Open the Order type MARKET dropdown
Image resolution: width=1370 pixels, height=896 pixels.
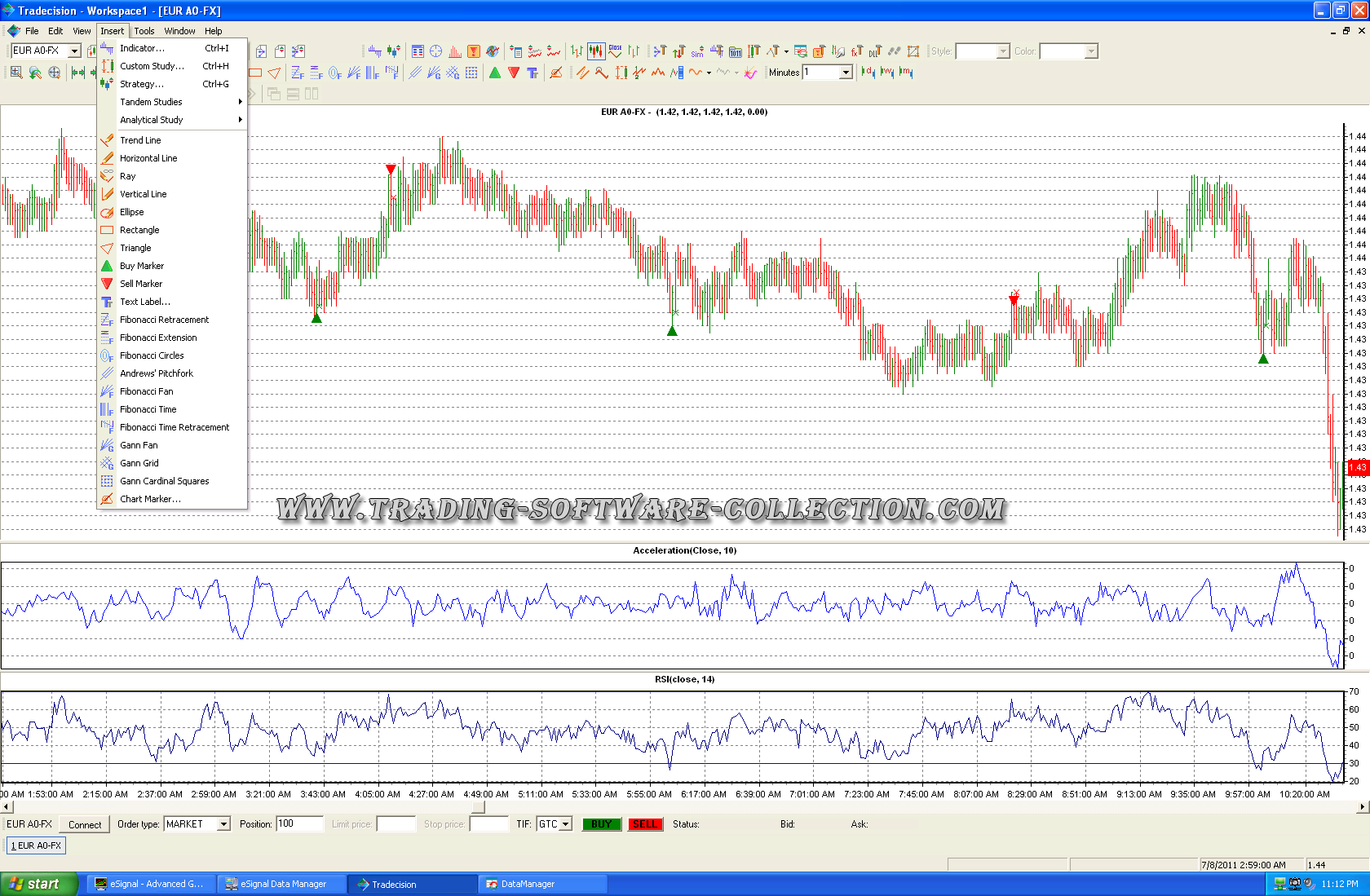(223, 824)
